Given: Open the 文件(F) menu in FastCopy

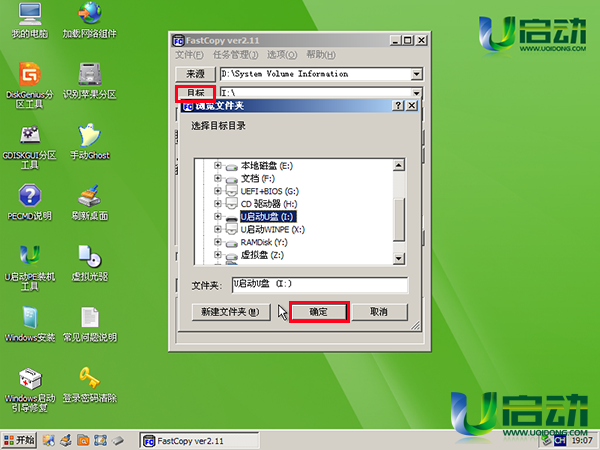Looking at the screenshot, I should point(189,55).
